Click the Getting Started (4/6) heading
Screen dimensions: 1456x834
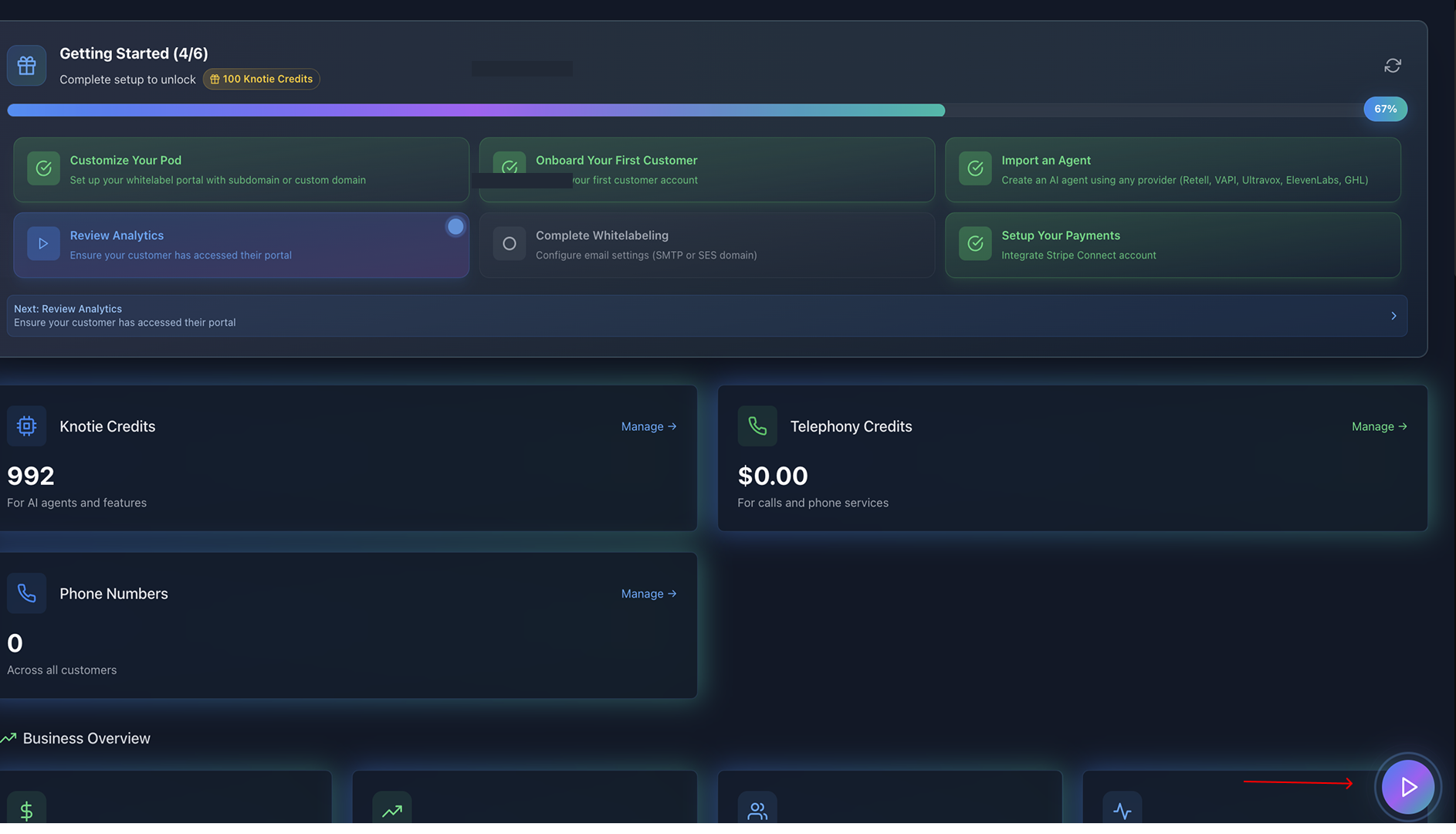134,53
